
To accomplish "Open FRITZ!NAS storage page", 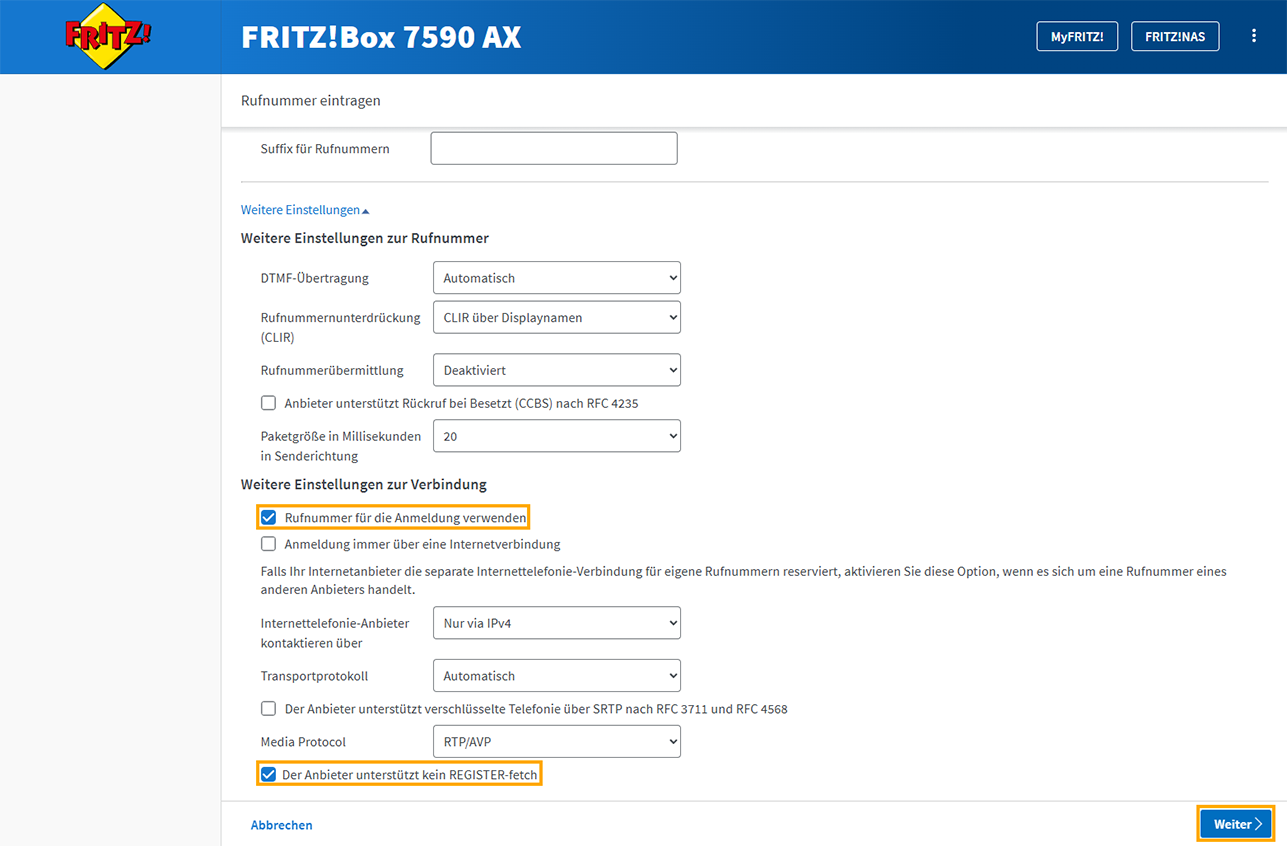I will [1175, 37].
